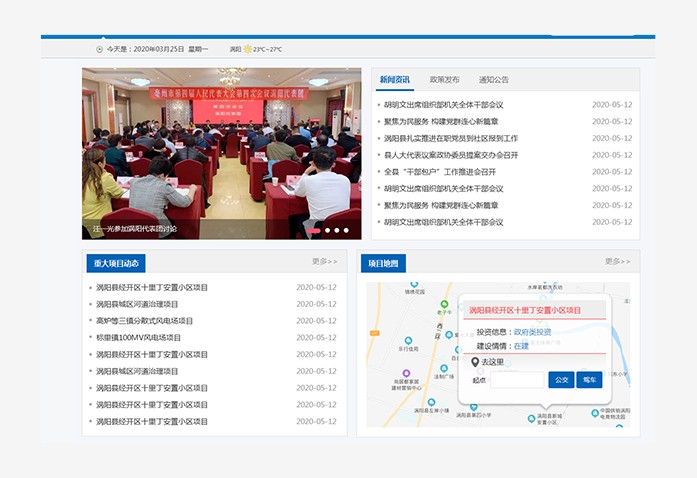Click the clock icon beside 今天是
Viewport: 697px width, 478px height.
pyautogui.click(x=100, y=49)
